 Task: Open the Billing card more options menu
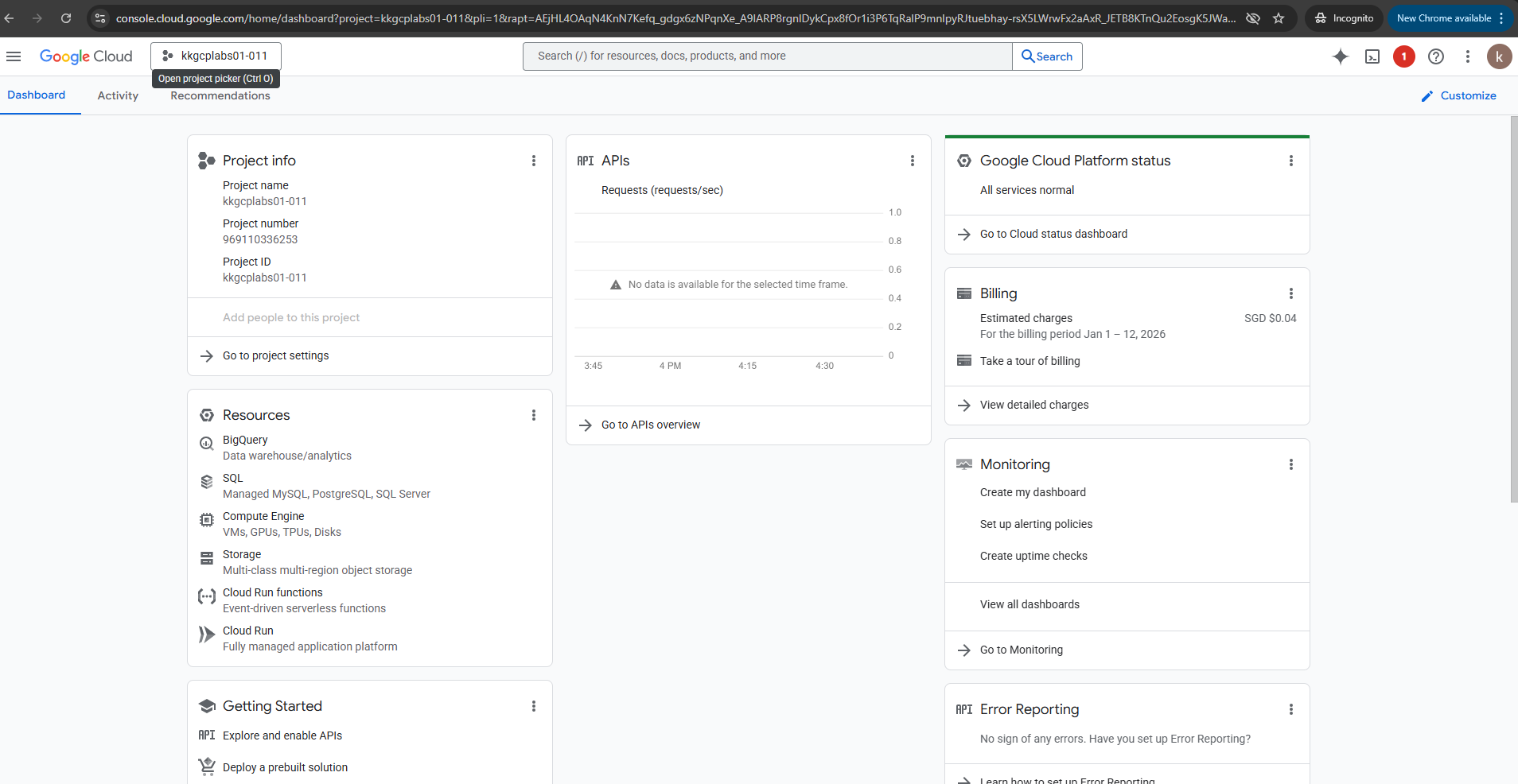coord(1291,293)
